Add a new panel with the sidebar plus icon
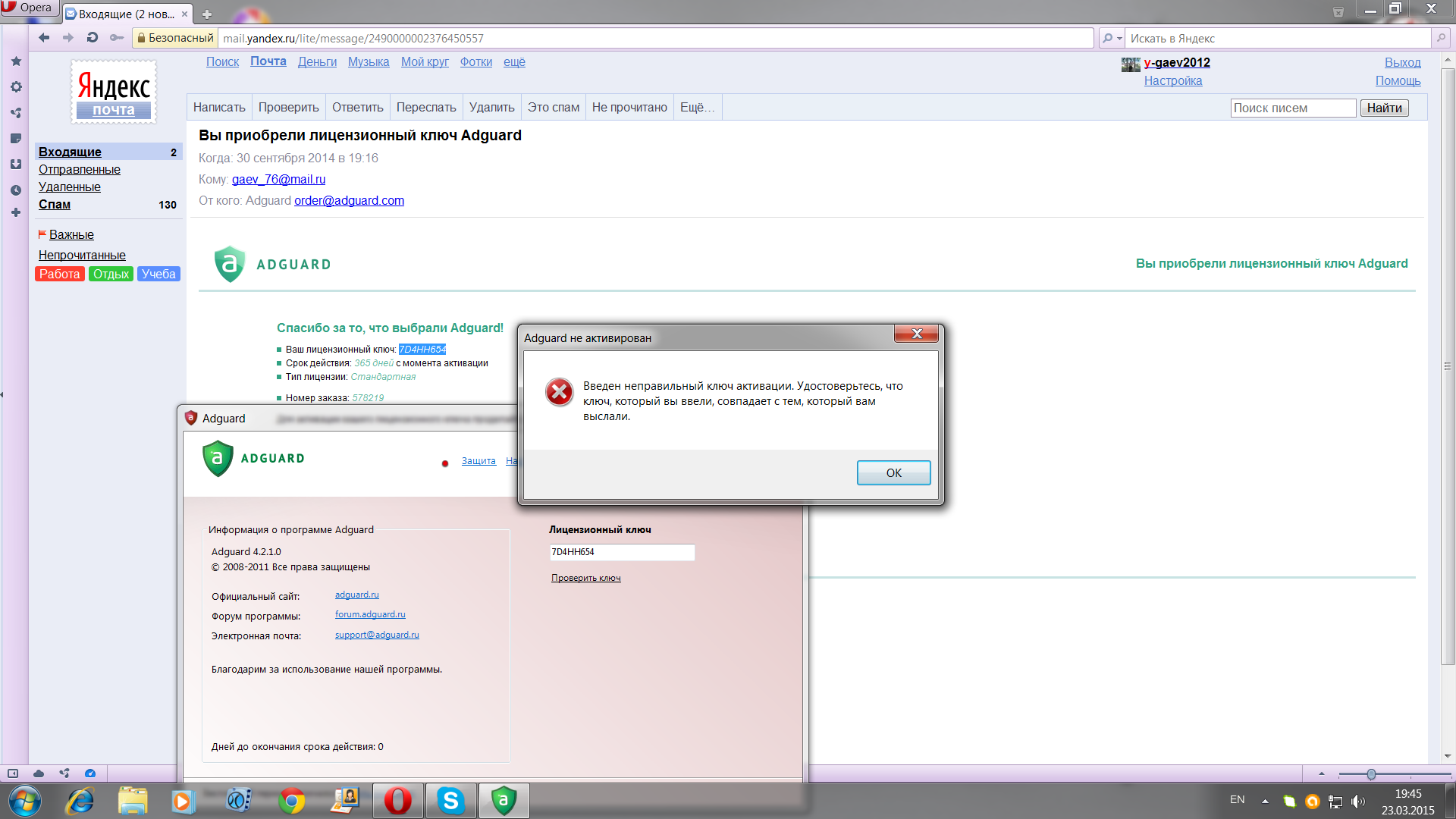 coord(16,212)
